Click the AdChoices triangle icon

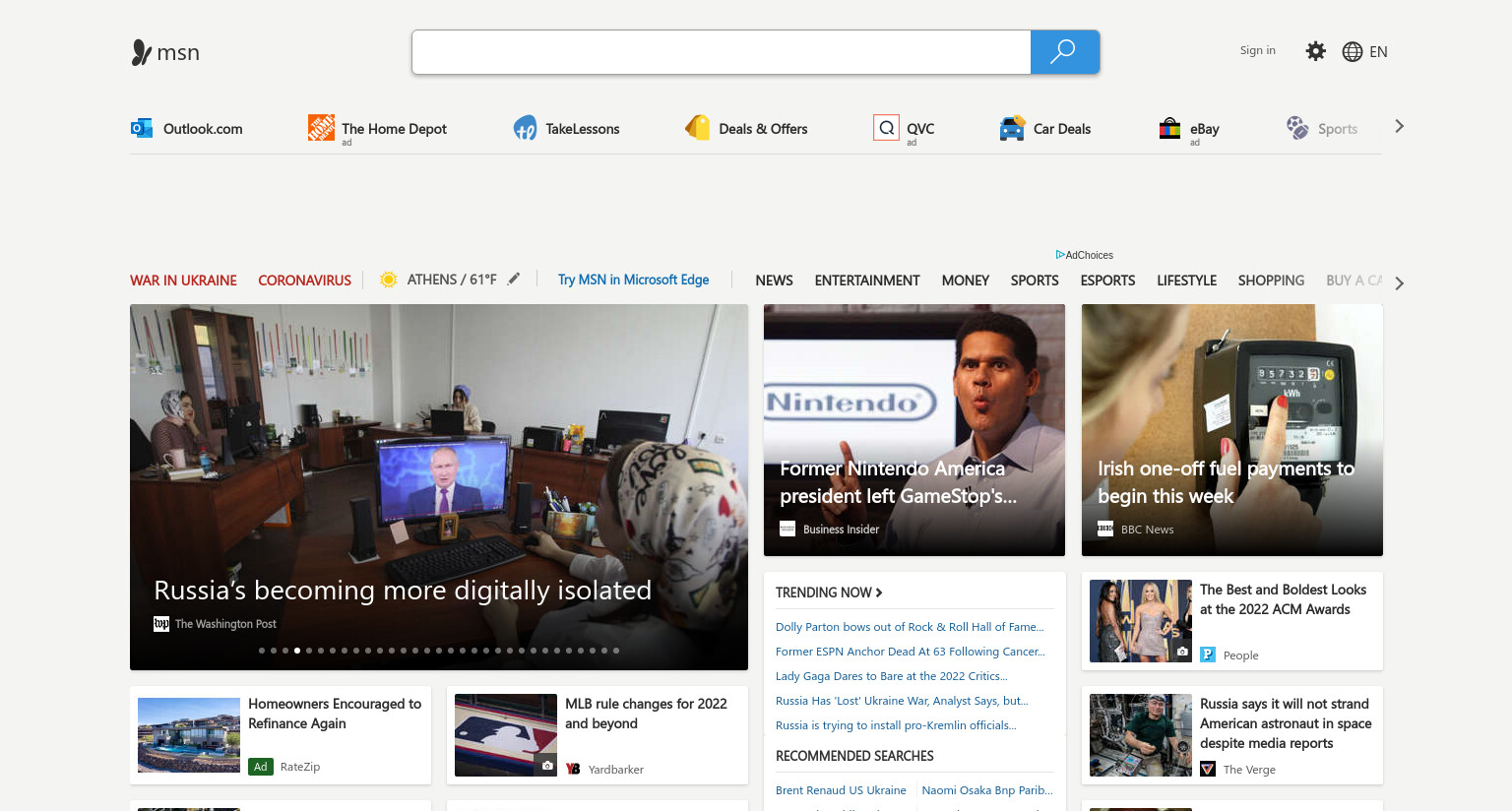coord(1060,255)
